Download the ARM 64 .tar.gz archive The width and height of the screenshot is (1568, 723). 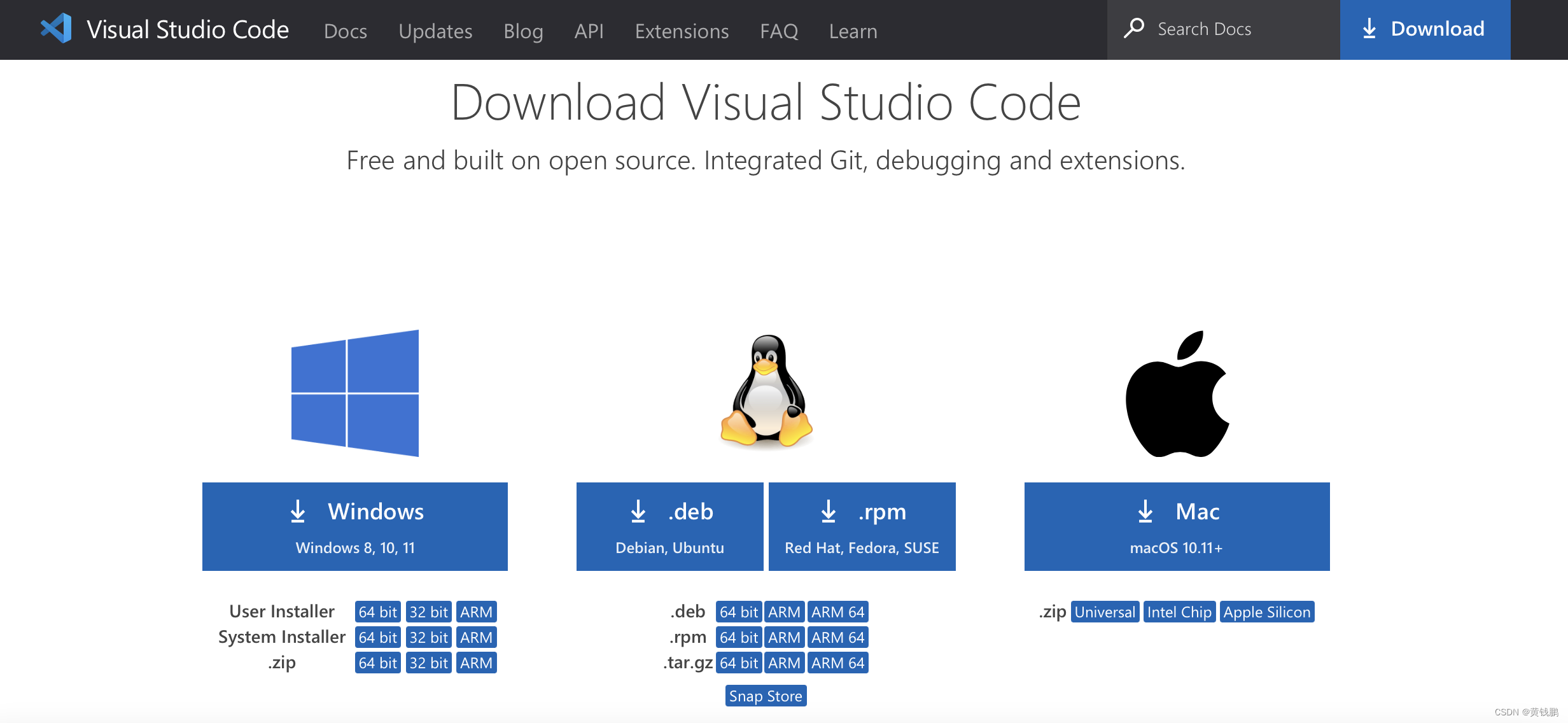[x=837, y=663]
